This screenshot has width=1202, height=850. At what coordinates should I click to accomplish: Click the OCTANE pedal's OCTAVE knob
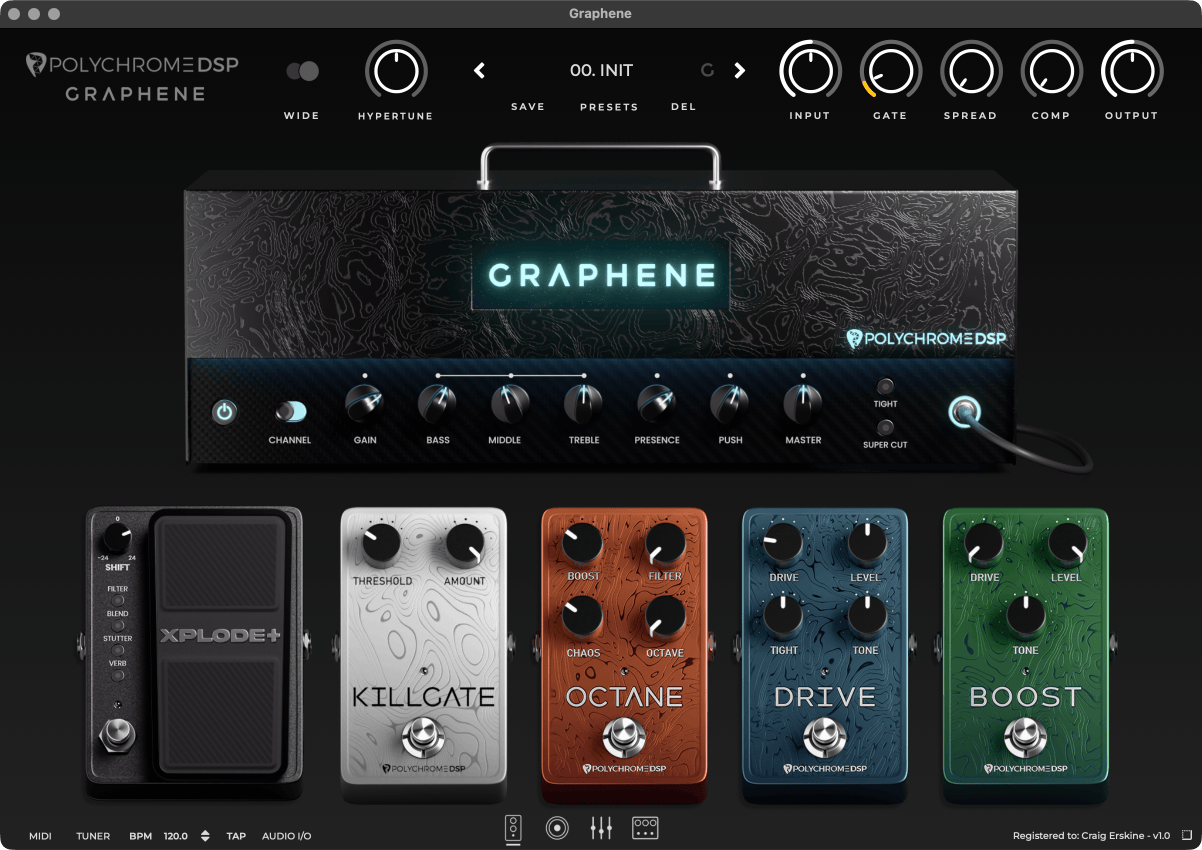tap(665, 617)
